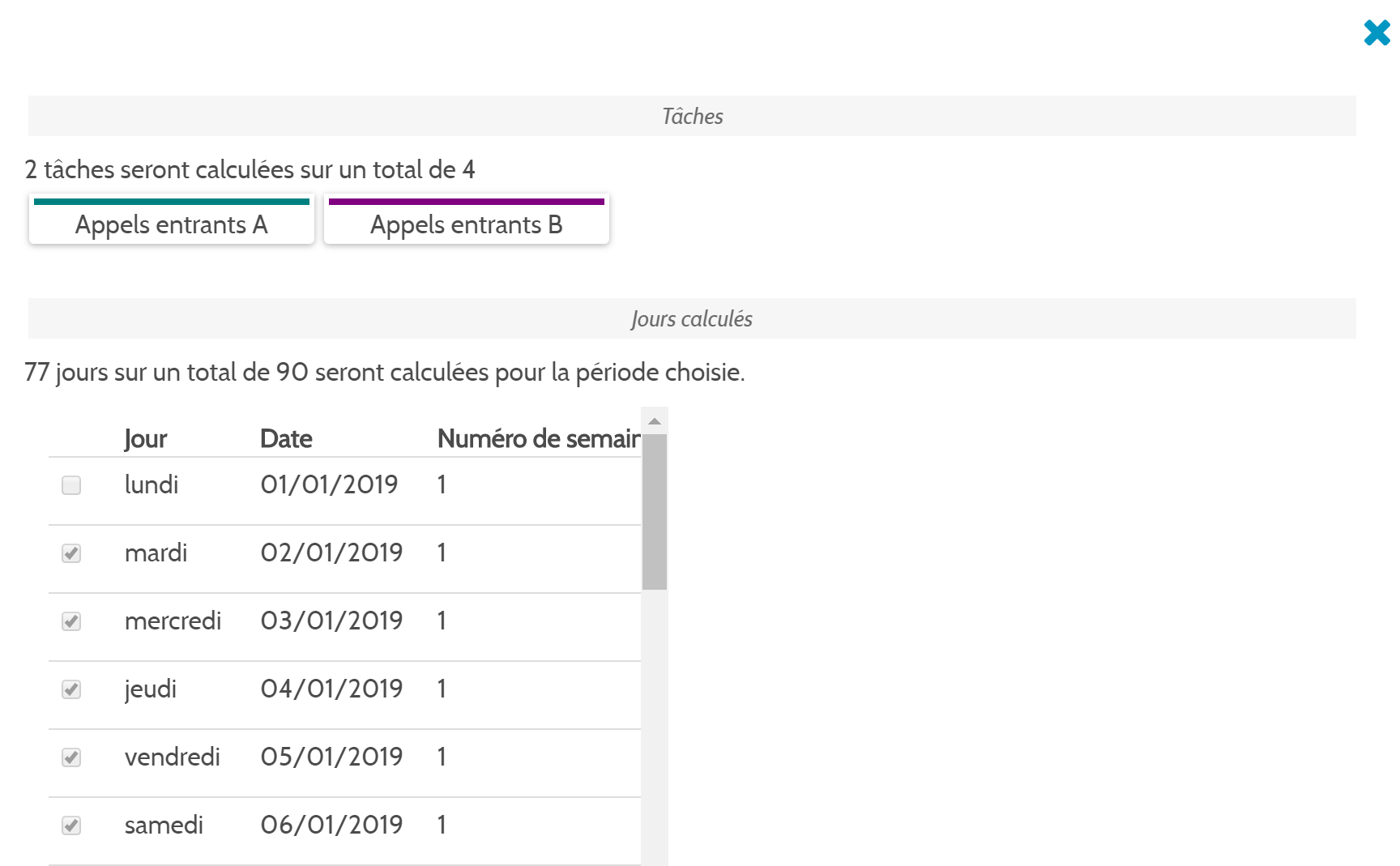Check the lundi 01/01/2019 checkbox
Viewport: 1400px width, 866px height.
71,485
